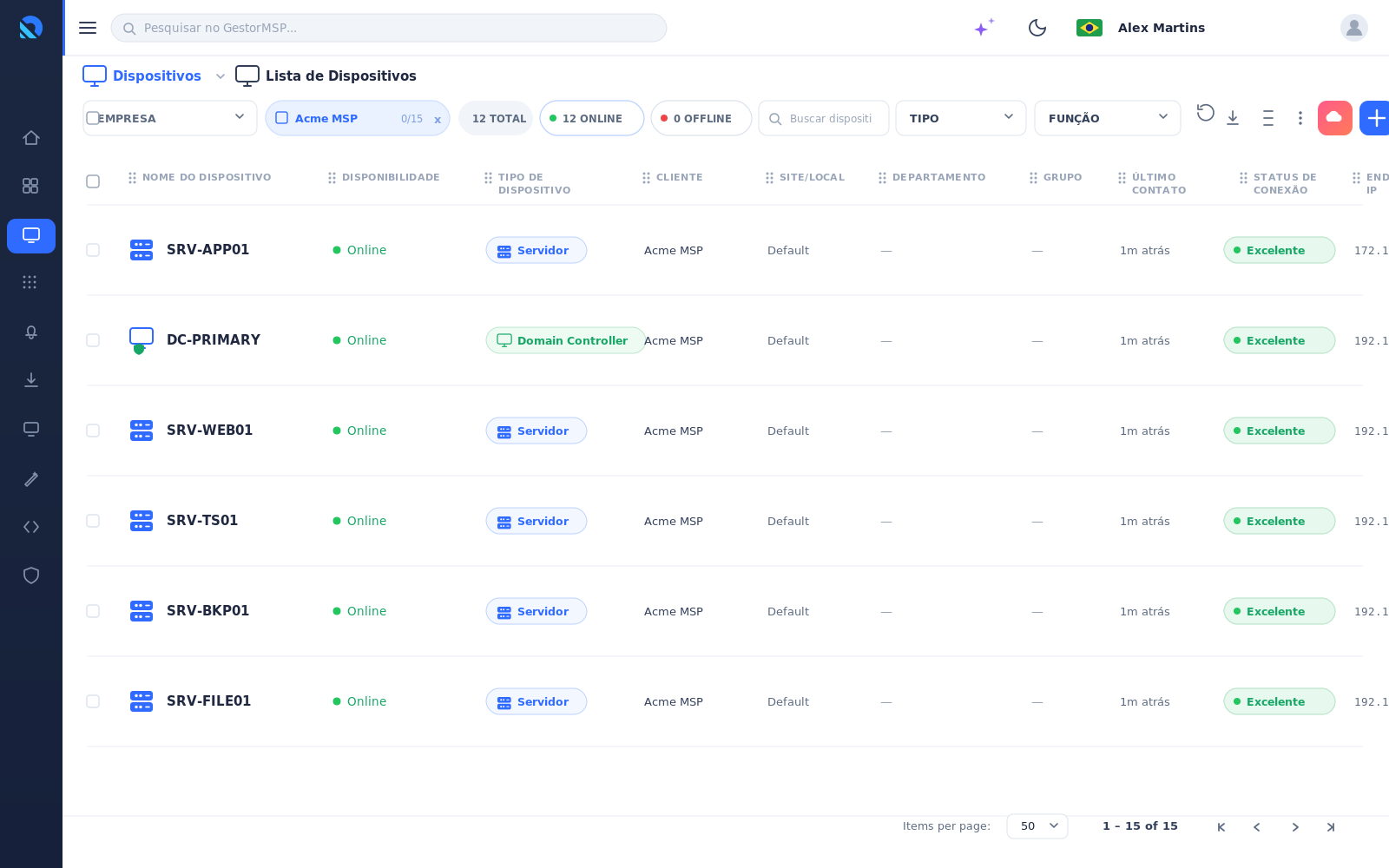Click the SRV-FILE01 device name
This screenshot has width=1389, height=868.
(208, 701)
